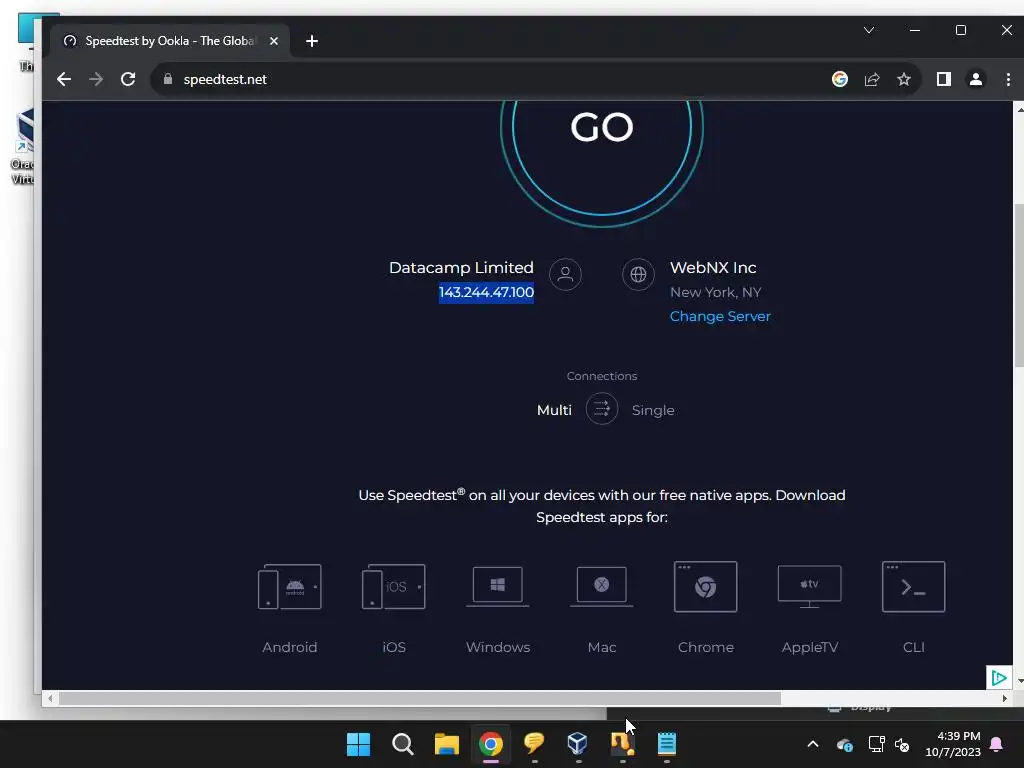1024x768 pixels.
Task: Open the AppleTV app icon
Action: coord(810,586)
